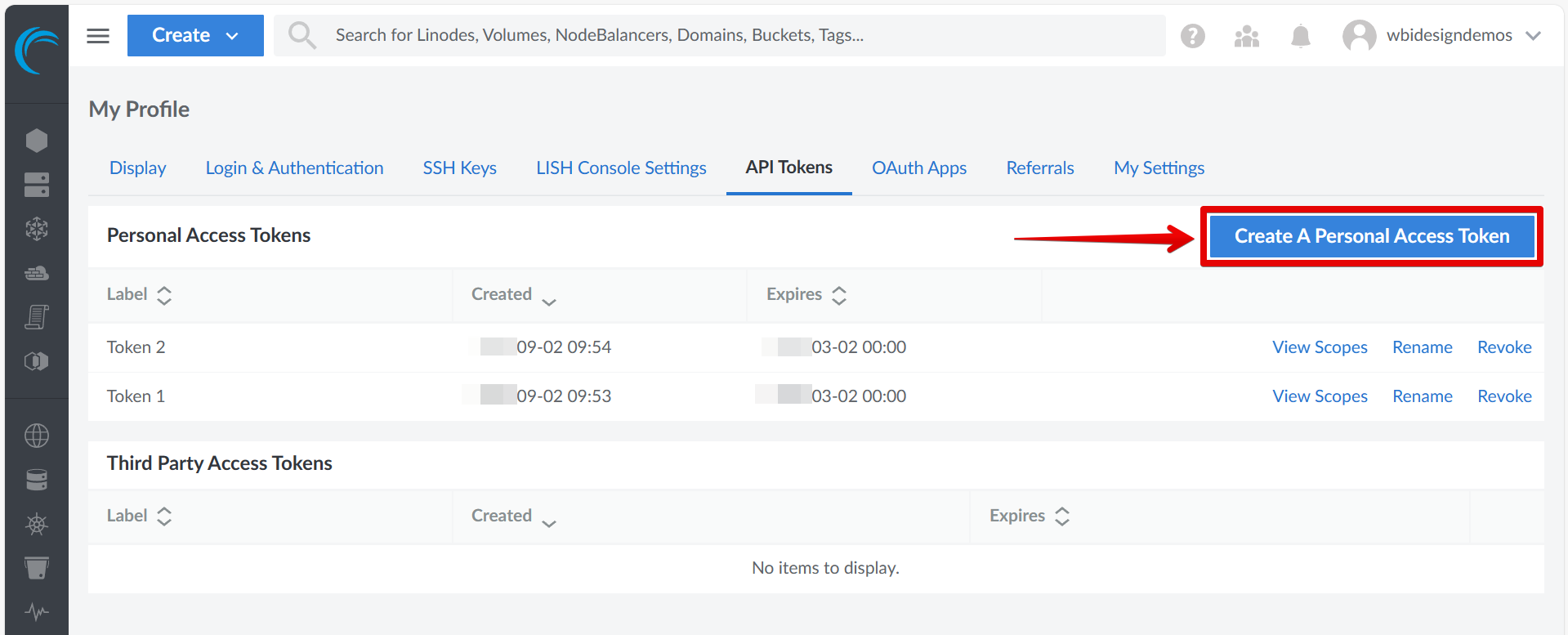
Task: Open StackScripts from the scroll sidebar icon
Action: click(37, 317)
